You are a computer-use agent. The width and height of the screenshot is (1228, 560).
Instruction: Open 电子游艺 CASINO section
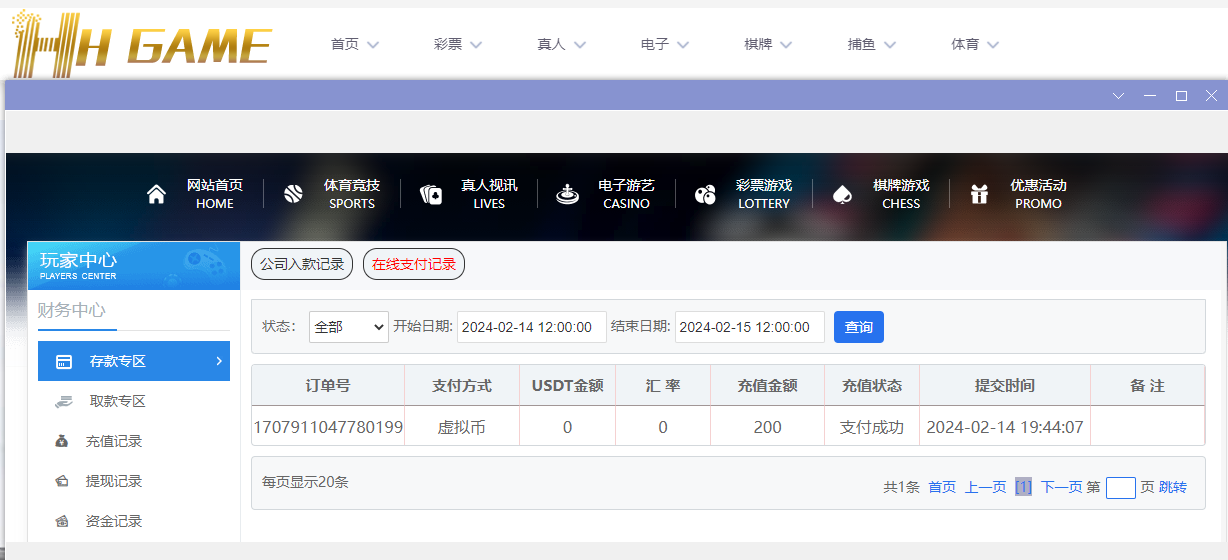pyautogui.click(x=626, y=194)
